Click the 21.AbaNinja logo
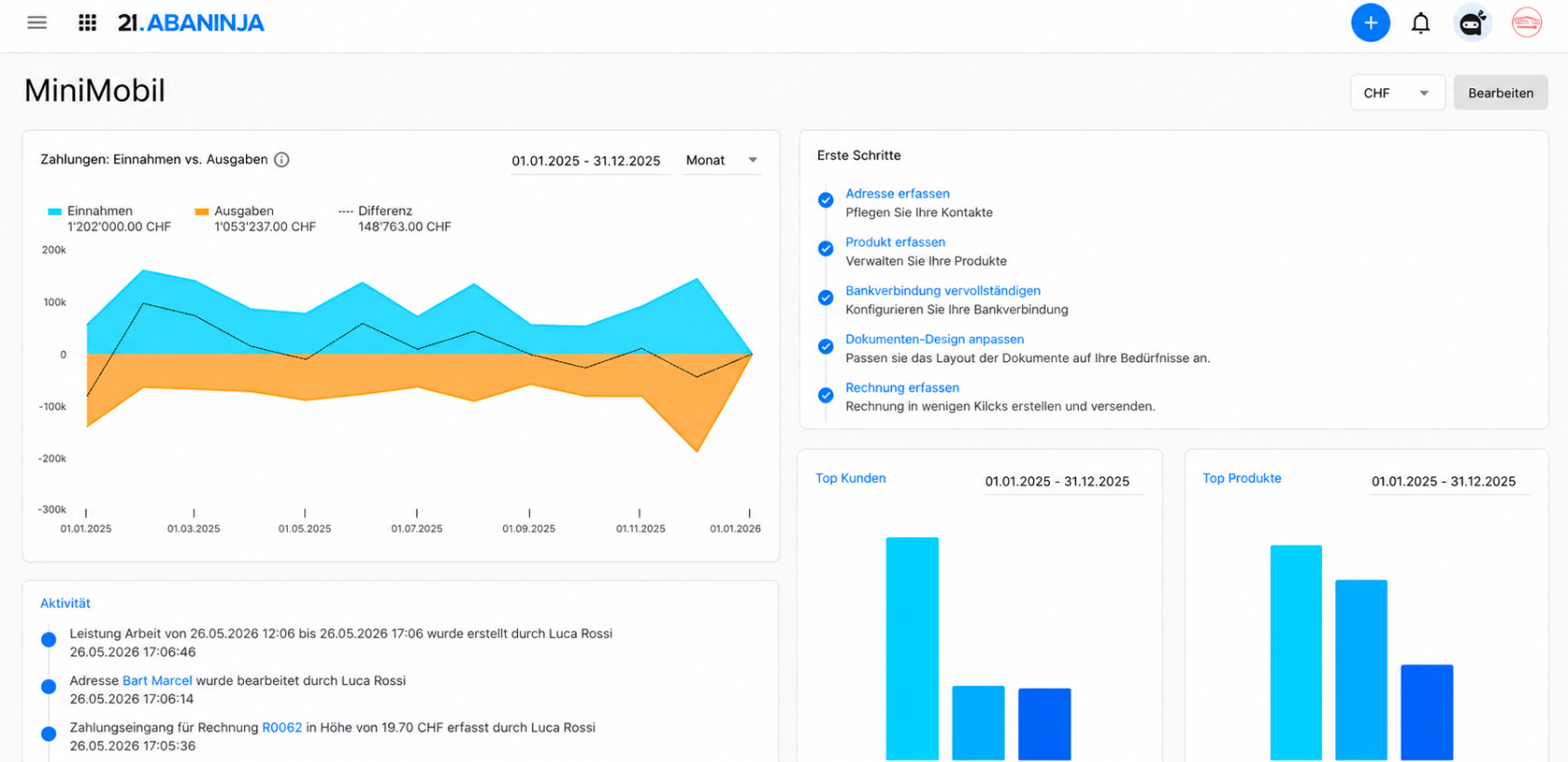This screenshot has height=762, width=1568. pyautogui.click(x=190, y=22)
